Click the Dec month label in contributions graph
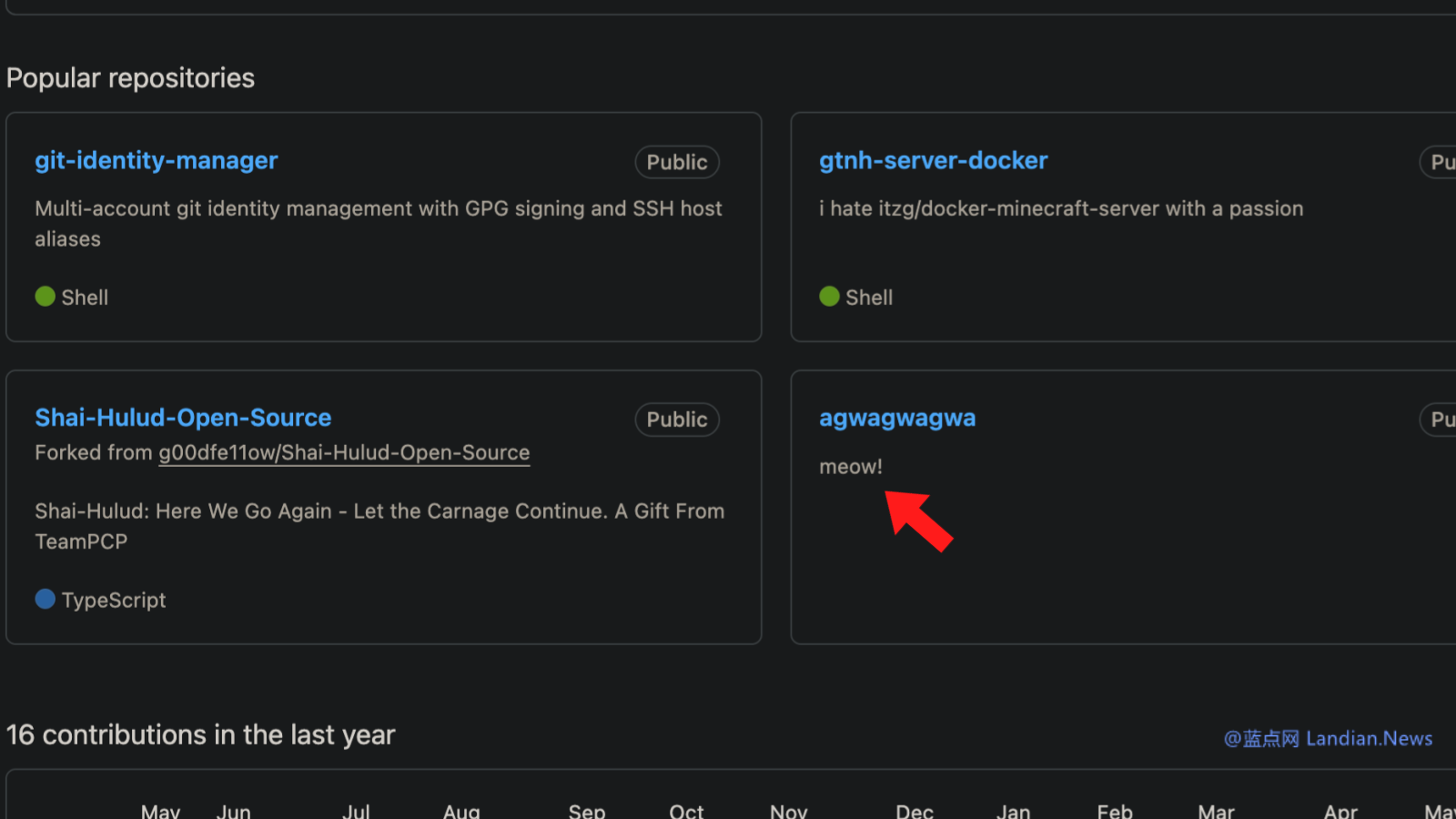This screenshot has width=1456, height=819. pos(915,811)
